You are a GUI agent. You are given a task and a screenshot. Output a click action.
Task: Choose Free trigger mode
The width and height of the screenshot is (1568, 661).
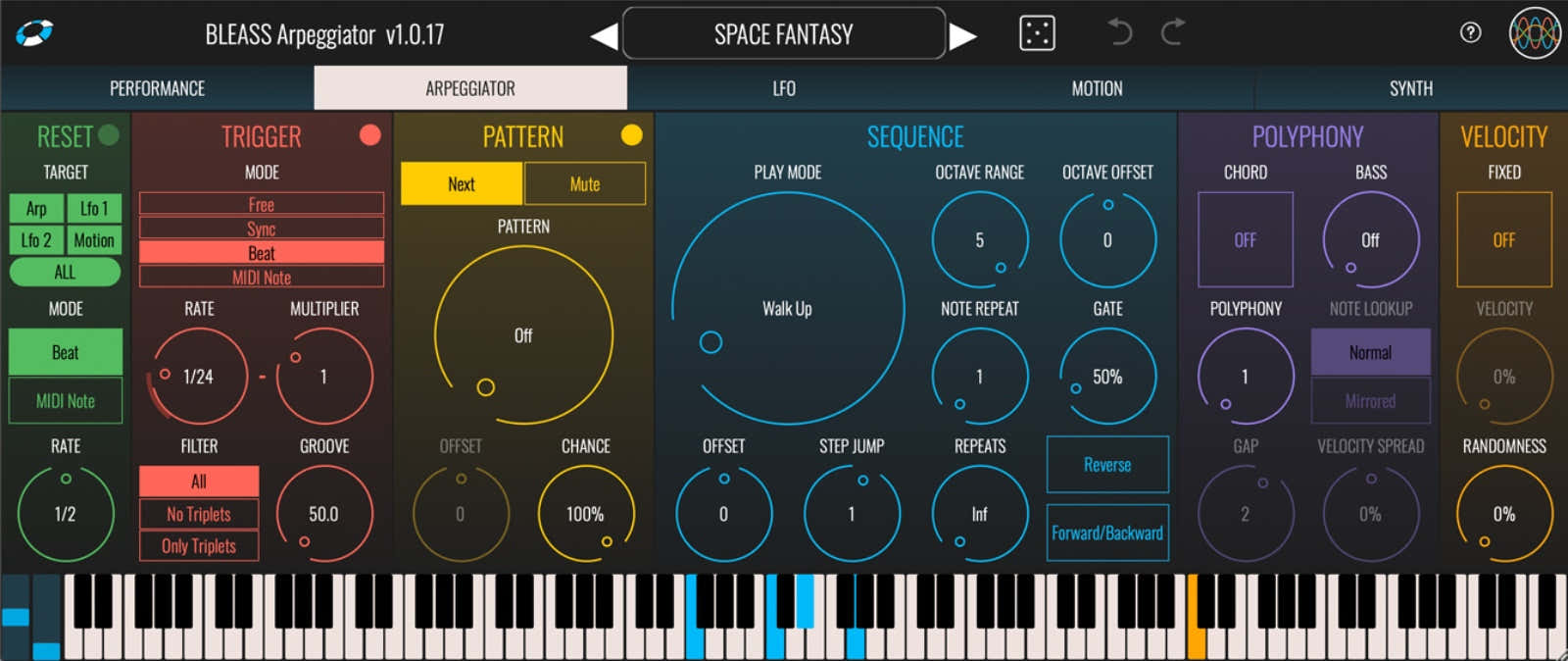coord(262,204)
